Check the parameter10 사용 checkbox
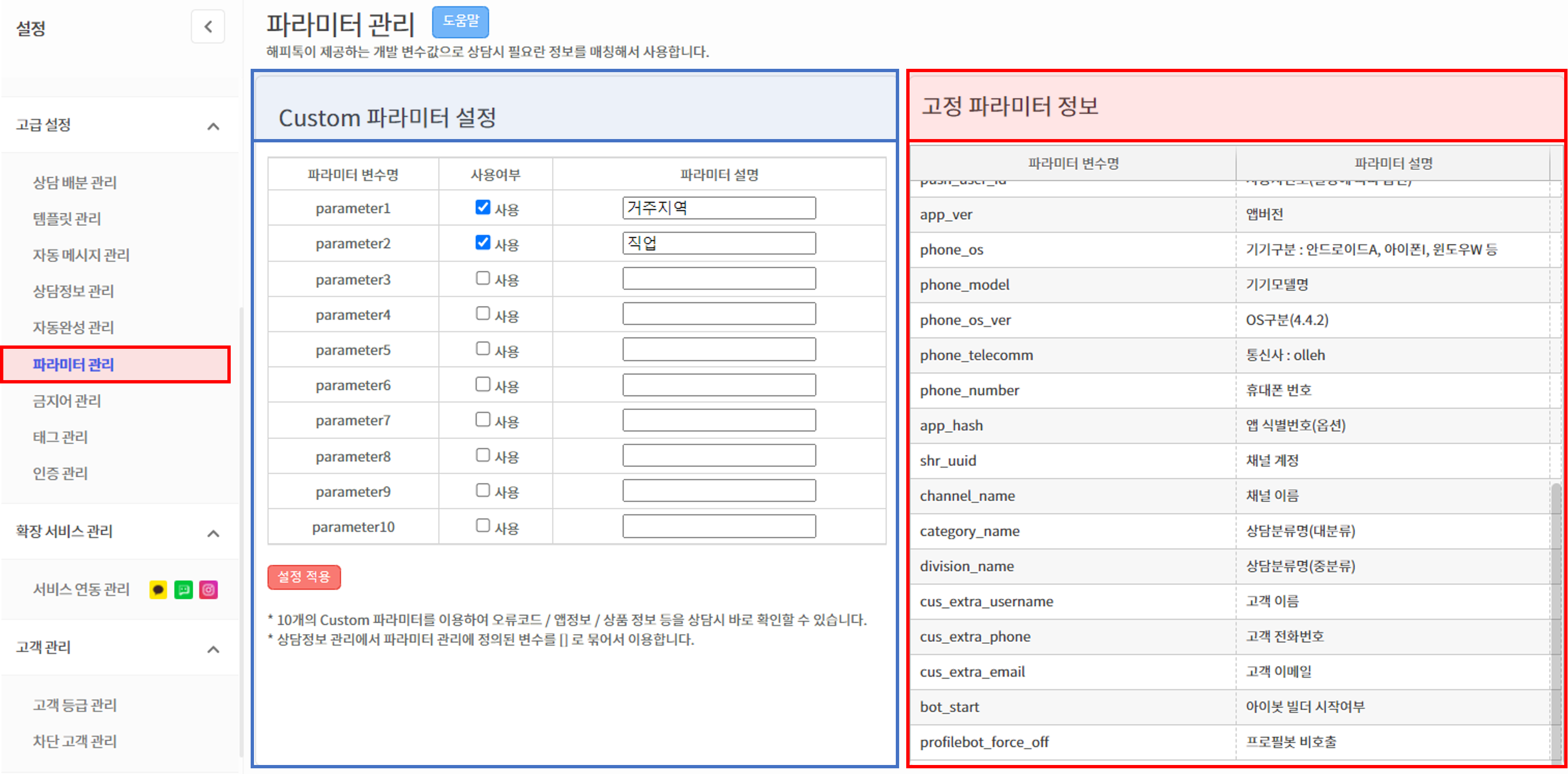The height and width of the screenshot is (774, 1568). pos(482,525)
